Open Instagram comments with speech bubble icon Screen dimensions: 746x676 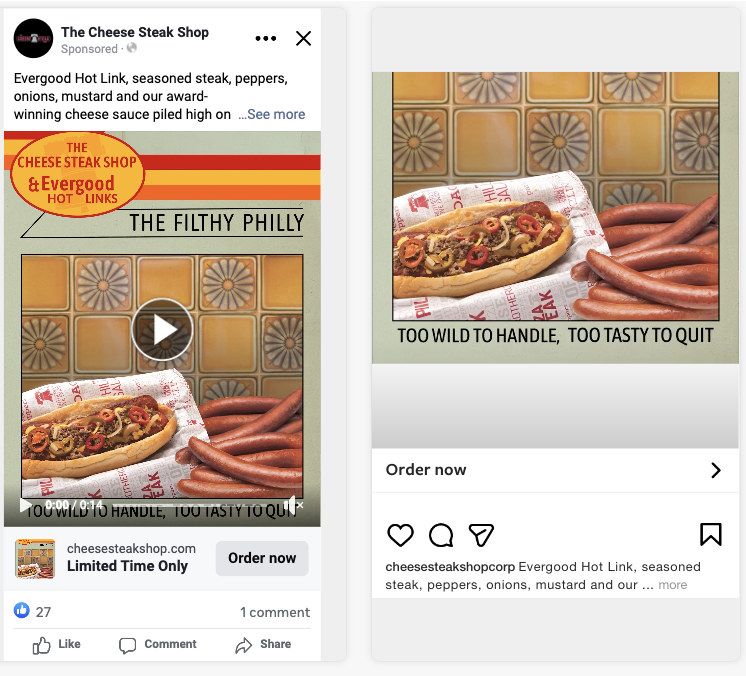click(441, 535)
